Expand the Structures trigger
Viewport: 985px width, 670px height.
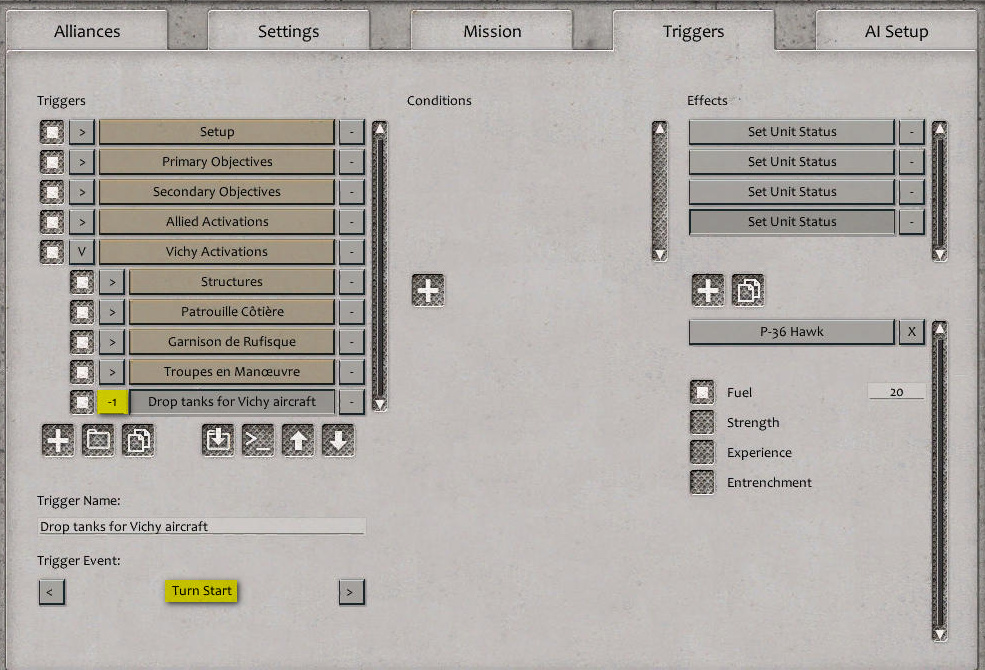[x=111, y=281]
